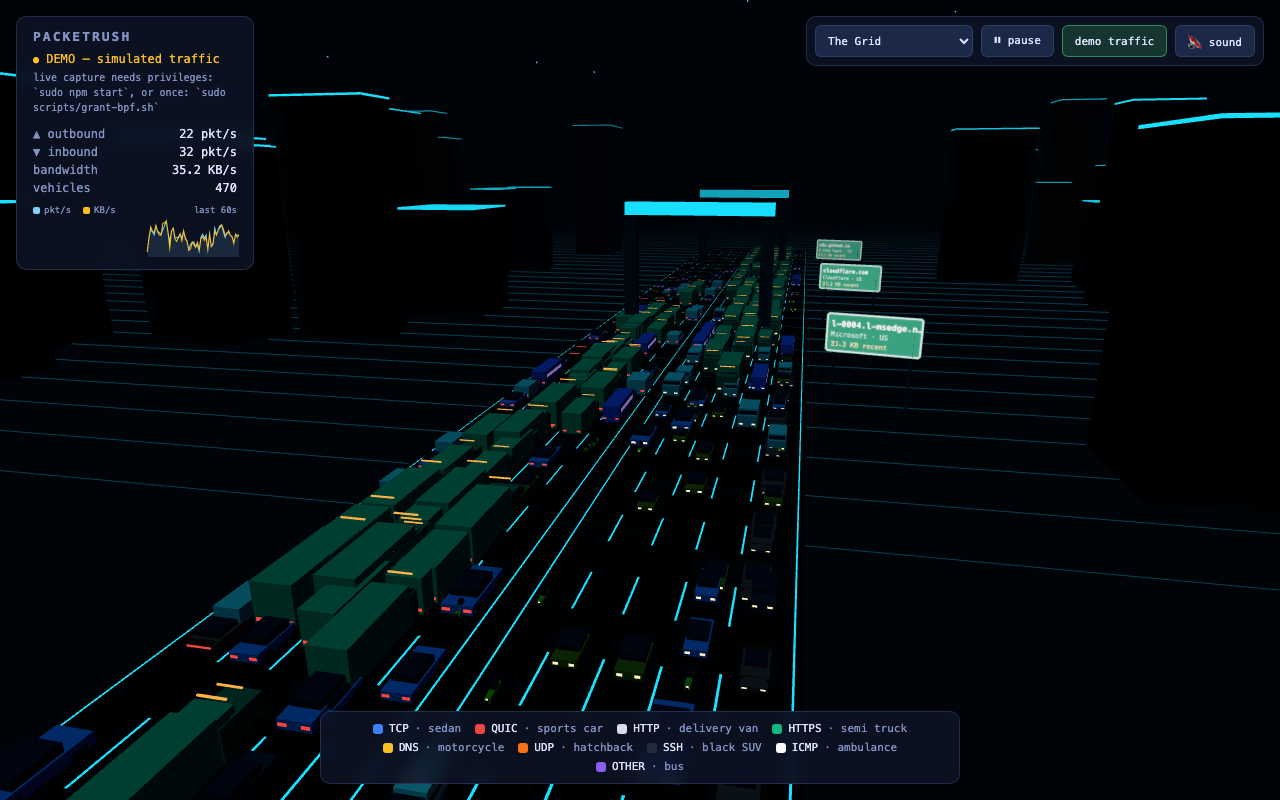The image size is (1280, 800).
Task: Click the 'semi truck' legend label
Action: click(874, 729)
